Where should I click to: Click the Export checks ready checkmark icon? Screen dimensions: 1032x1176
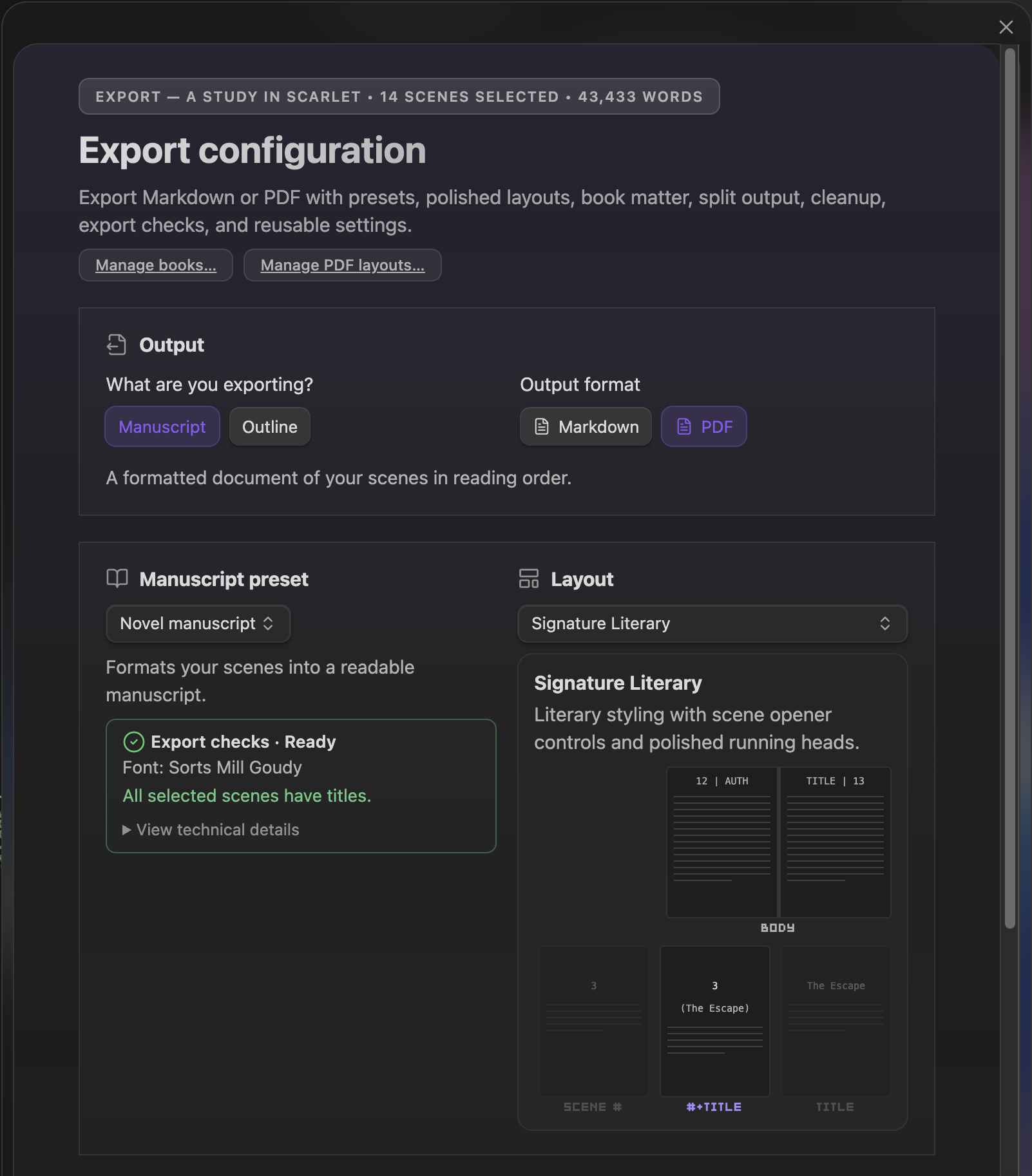pyautogui.click(x=133, y=742)
